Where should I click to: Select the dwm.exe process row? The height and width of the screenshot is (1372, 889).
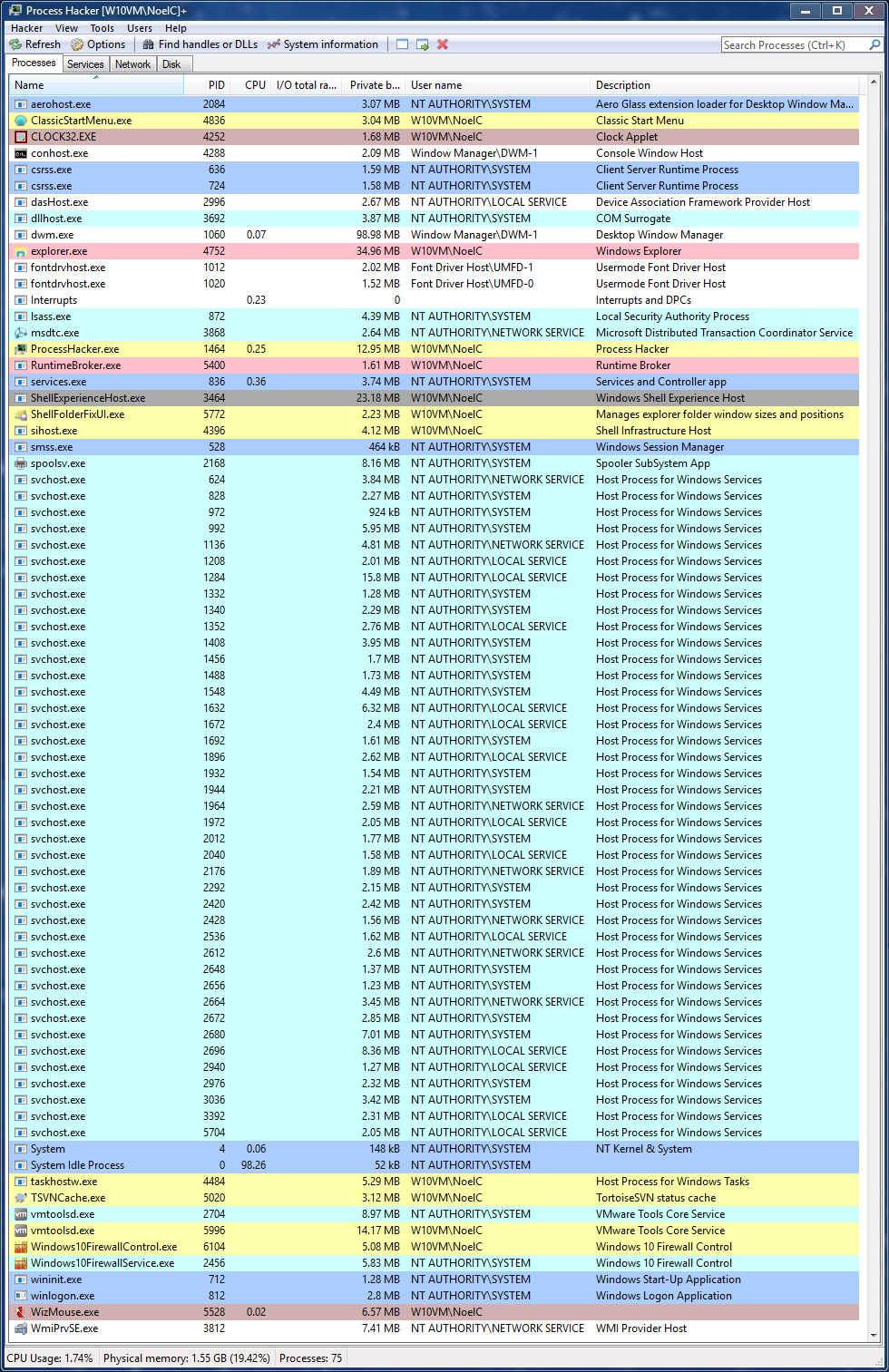coord(435,235)
